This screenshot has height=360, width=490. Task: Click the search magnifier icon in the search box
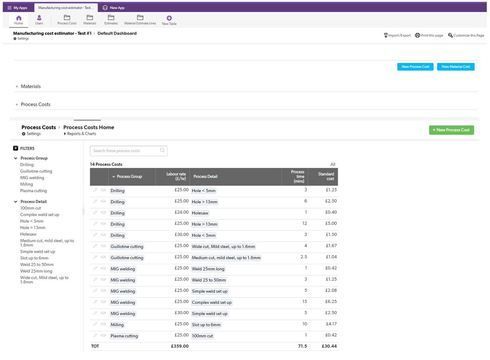[162, 150]
